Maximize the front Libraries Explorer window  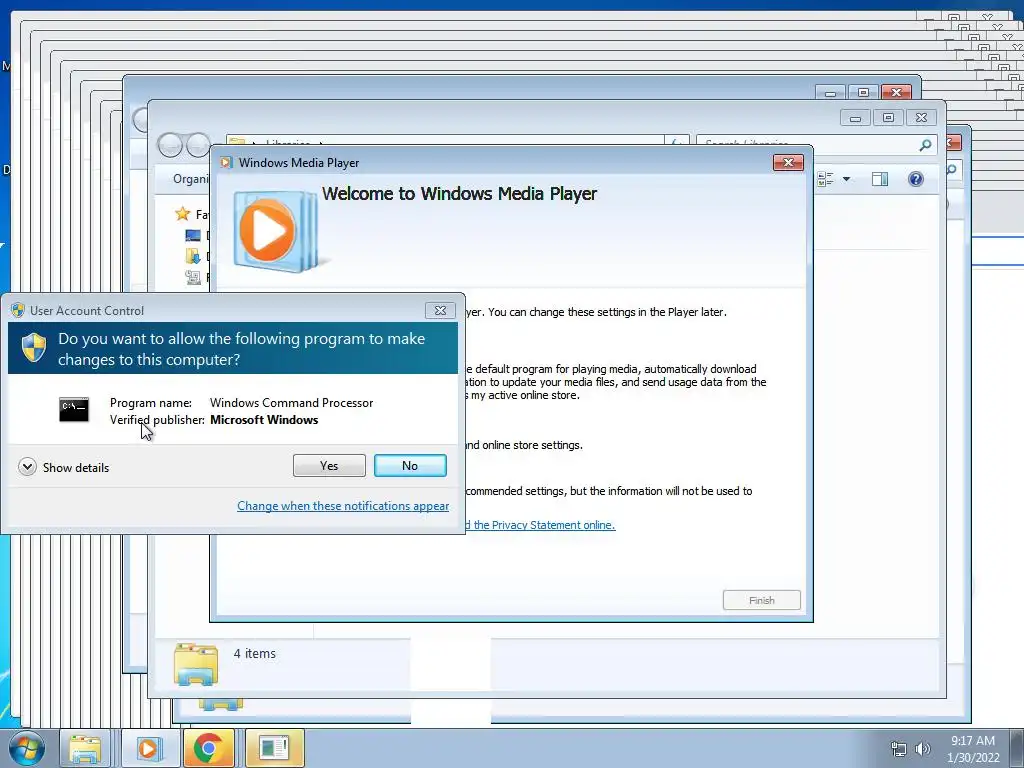point(888,118)
